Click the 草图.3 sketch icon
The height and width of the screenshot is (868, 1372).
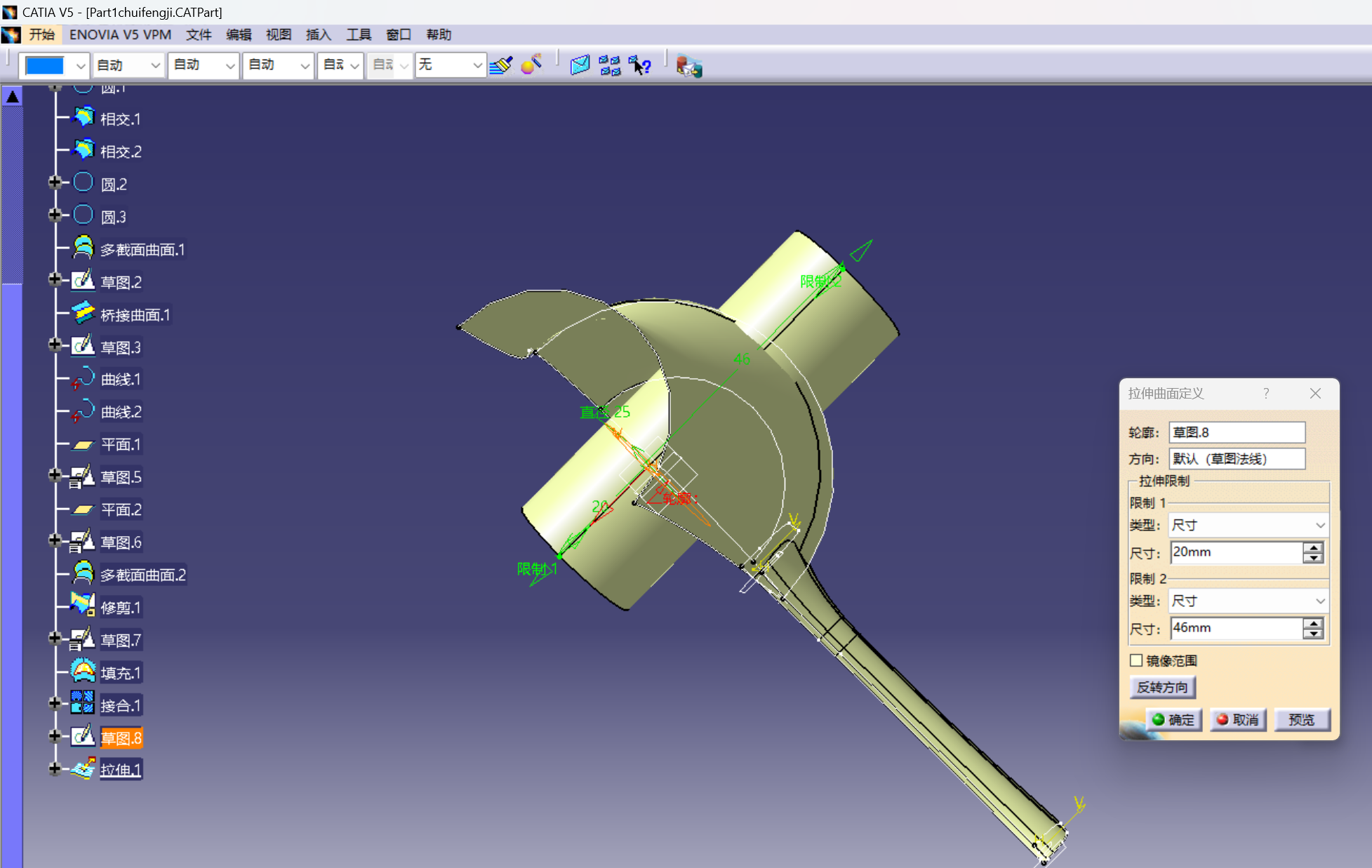point(84,345)
